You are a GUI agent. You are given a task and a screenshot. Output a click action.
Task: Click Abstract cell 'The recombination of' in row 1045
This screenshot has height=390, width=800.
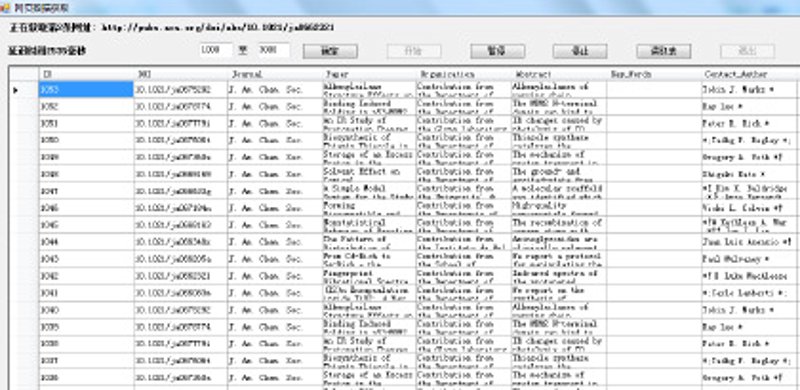tap(559, 225)
